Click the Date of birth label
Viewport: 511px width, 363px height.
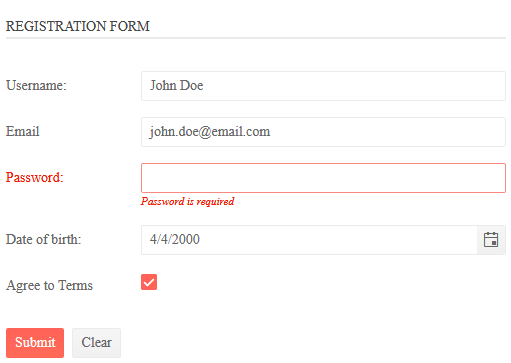[44, 239]
